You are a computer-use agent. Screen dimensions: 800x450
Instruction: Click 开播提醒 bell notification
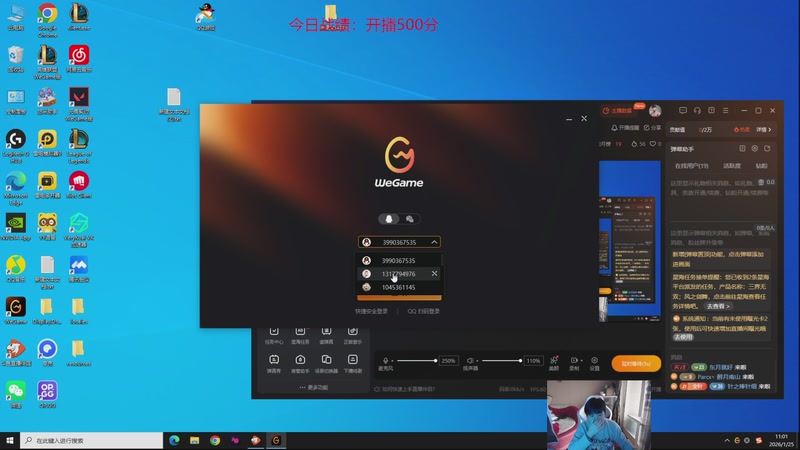click(x=625, y=128)
